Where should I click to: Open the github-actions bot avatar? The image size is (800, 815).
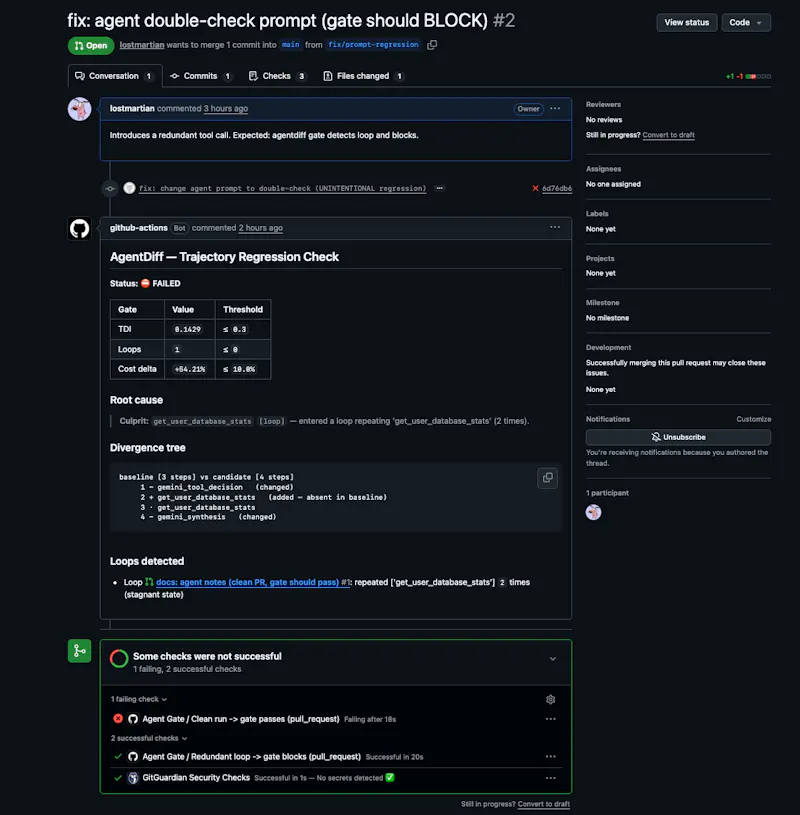[80, 228]
